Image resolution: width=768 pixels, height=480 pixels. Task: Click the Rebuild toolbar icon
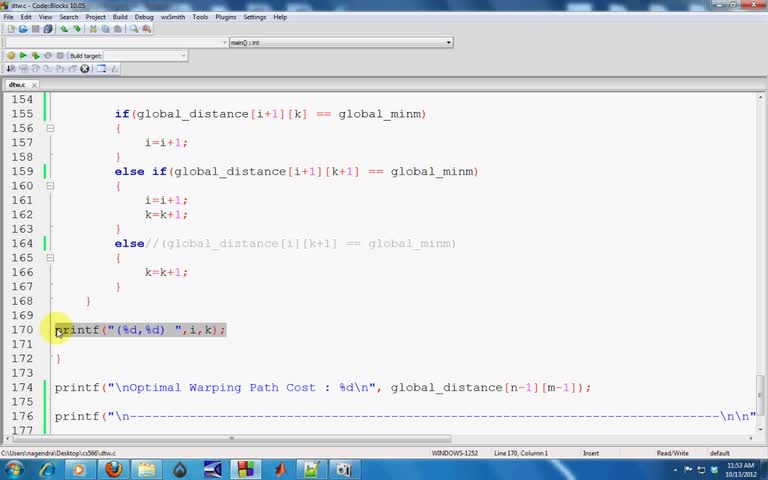[48, 56]
